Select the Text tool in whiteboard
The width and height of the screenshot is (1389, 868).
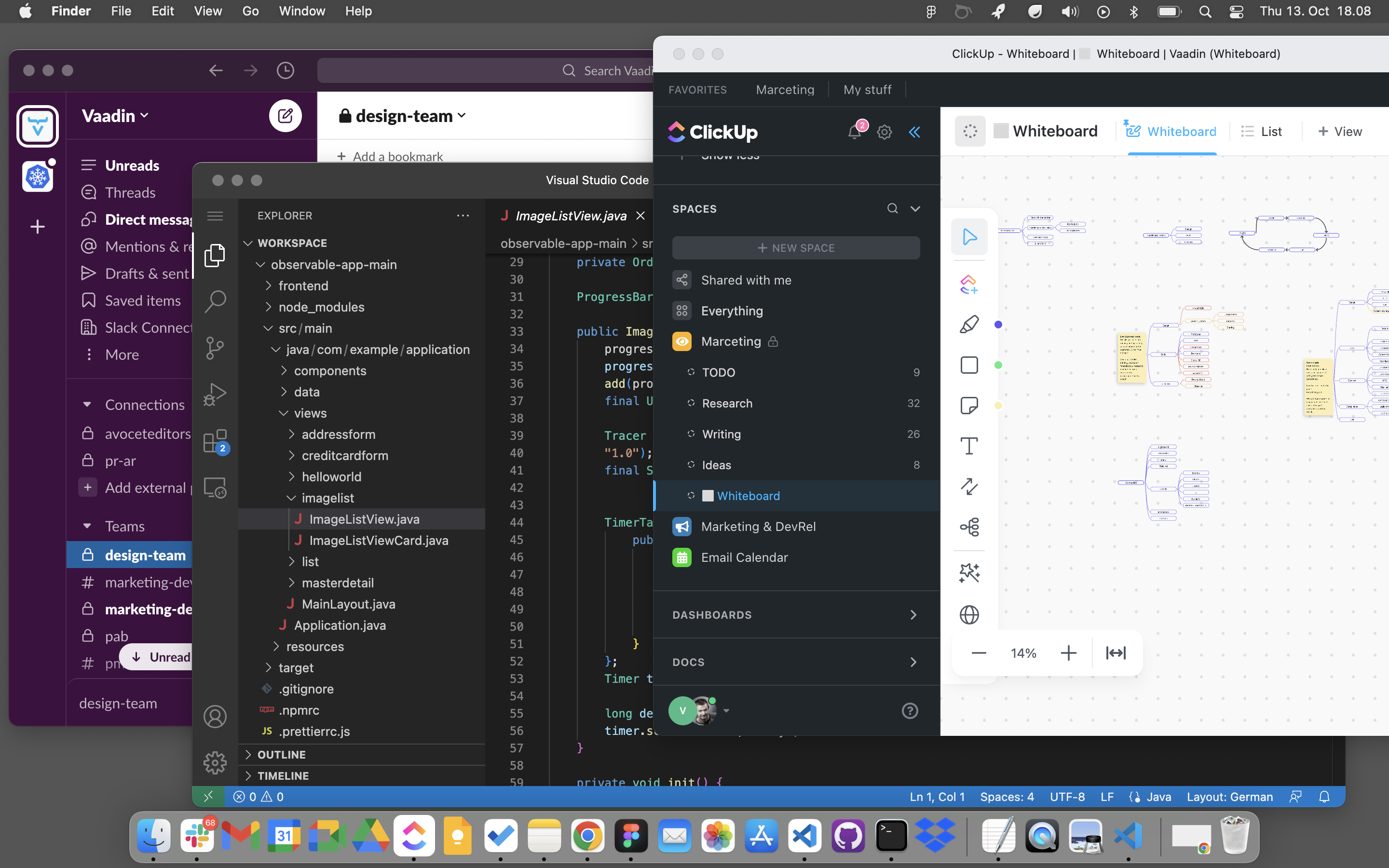(x=969, y=446)
